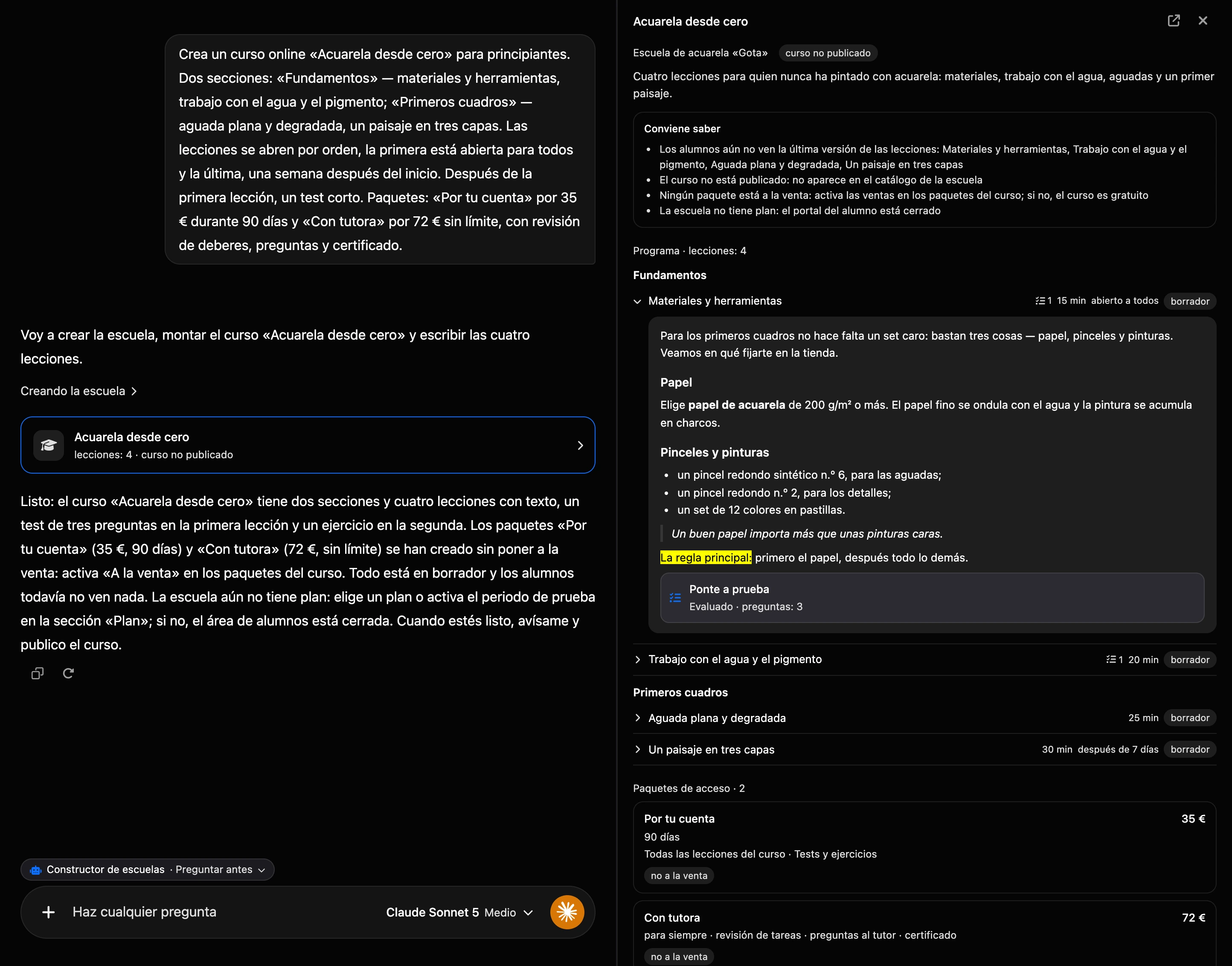Click borrador badge on Aguada plana y degradada
Viewport: 1232px width, 966px height.
pyautogui.click(x=1190, y=718)
